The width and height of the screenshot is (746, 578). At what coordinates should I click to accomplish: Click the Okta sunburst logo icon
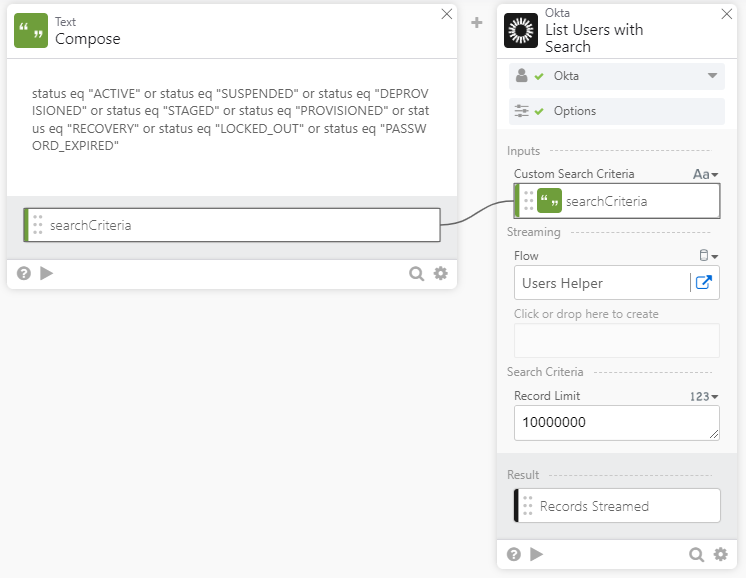[521, 30]
